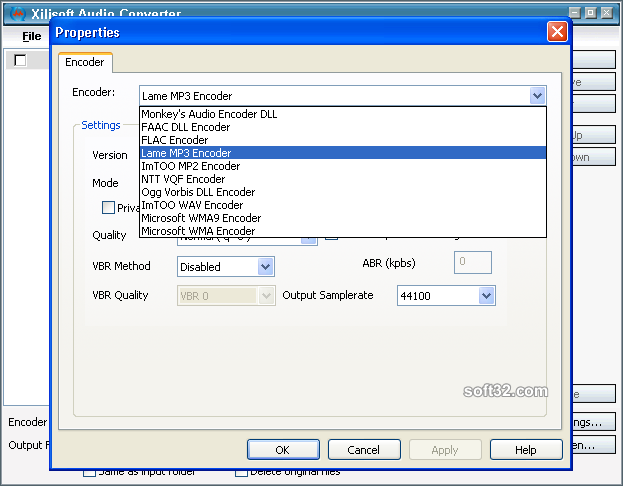Select highlighted Lame MP3 Encoder entry
623x486 pixels.
343,153
